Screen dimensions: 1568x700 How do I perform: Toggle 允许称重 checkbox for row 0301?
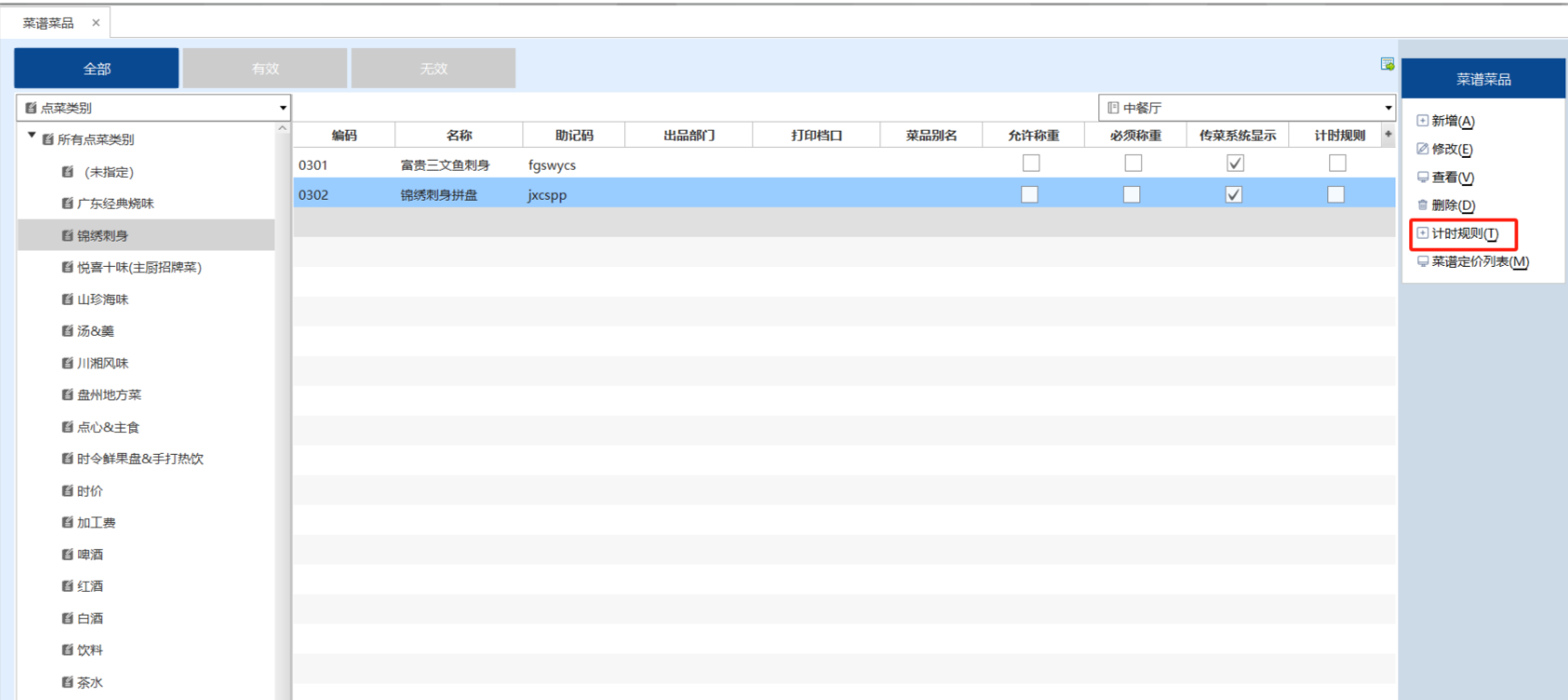[1030, 163]
